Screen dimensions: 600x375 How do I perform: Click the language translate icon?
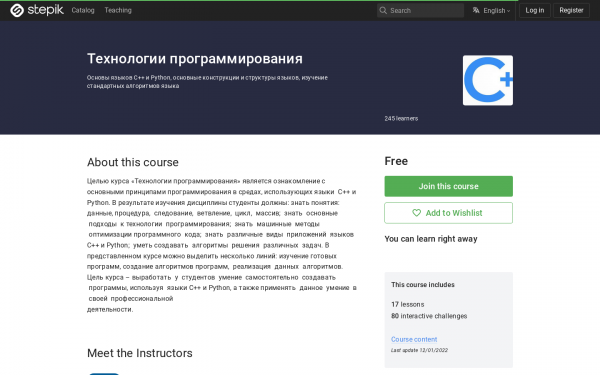(x=476, y=10)
